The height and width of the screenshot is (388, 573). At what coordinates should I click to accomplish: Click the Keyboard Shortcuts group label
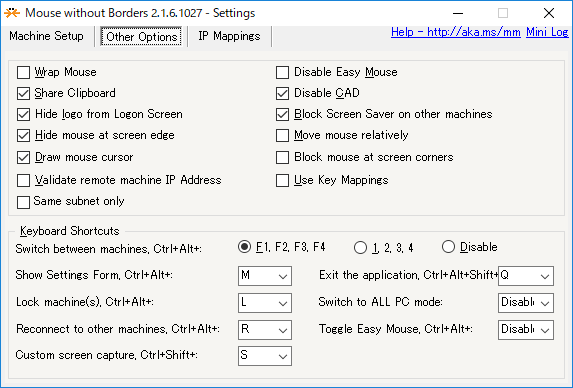[x=70, y=231]
